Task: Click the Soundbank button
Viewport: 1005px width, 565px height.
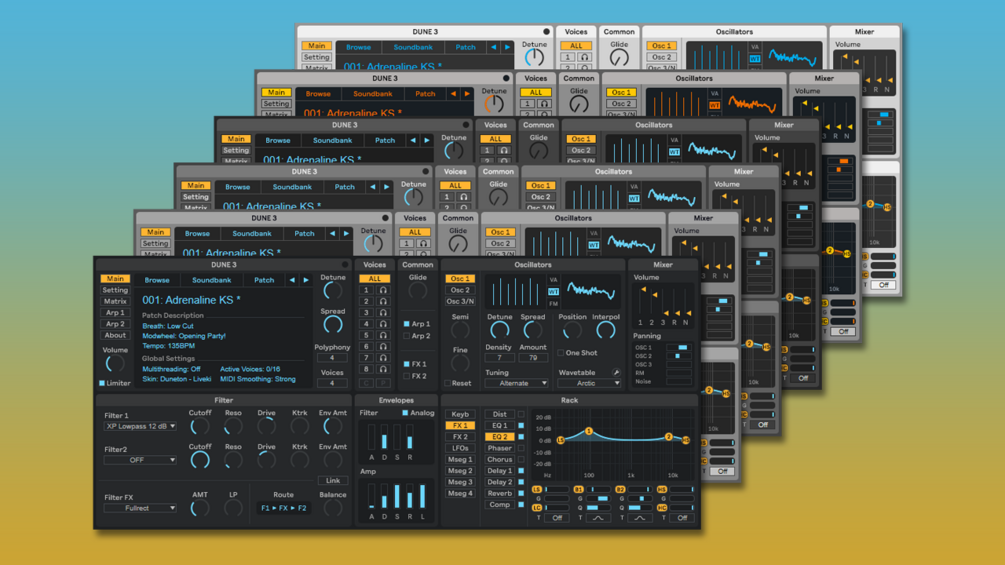Action: tap(212, 280)
